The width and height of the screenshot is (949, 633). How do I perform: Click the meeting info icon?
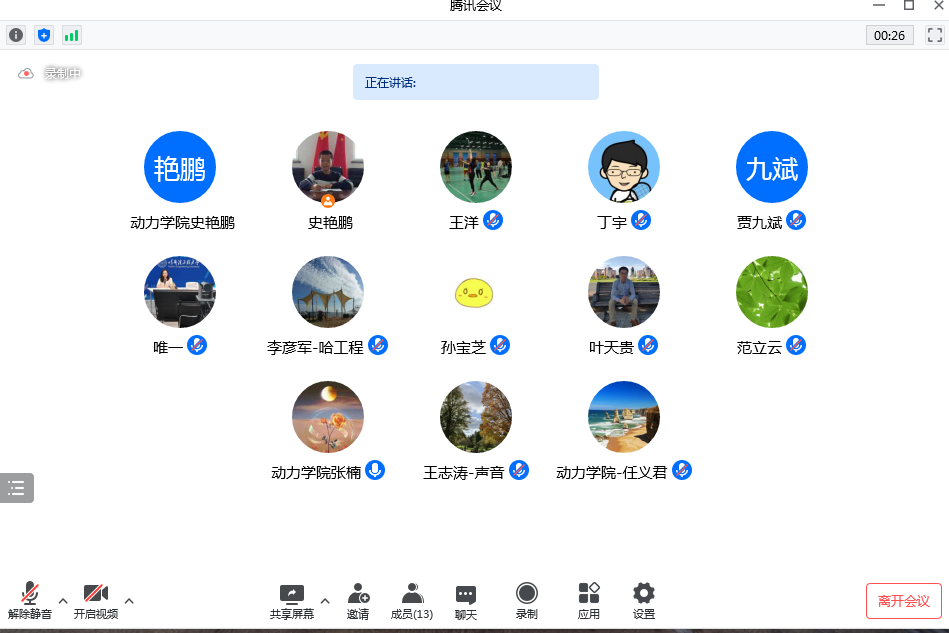tap(16, 35)
